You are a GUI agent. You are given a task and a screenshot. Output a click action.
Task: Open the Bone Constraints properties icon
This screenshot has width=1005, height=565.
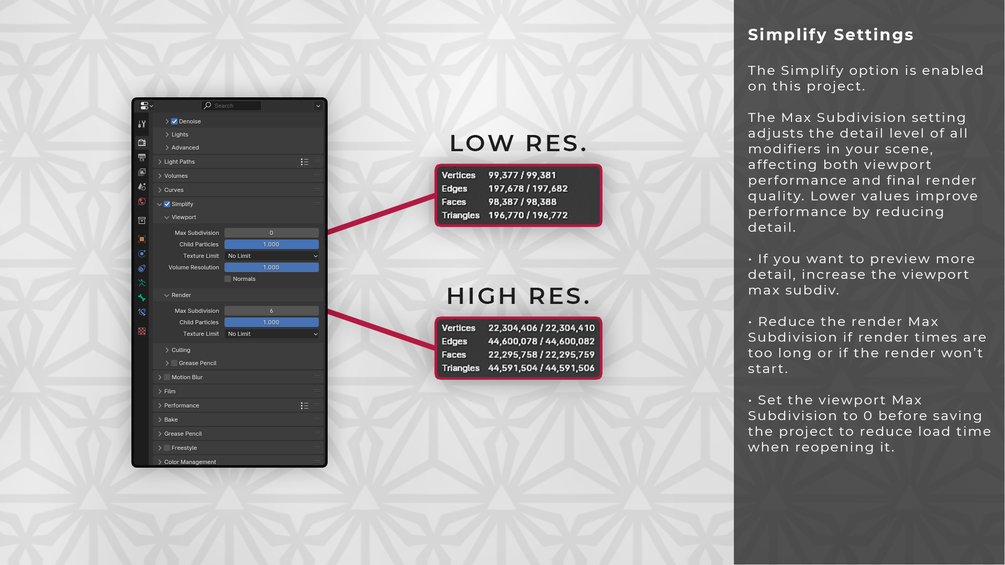point(142,312)
